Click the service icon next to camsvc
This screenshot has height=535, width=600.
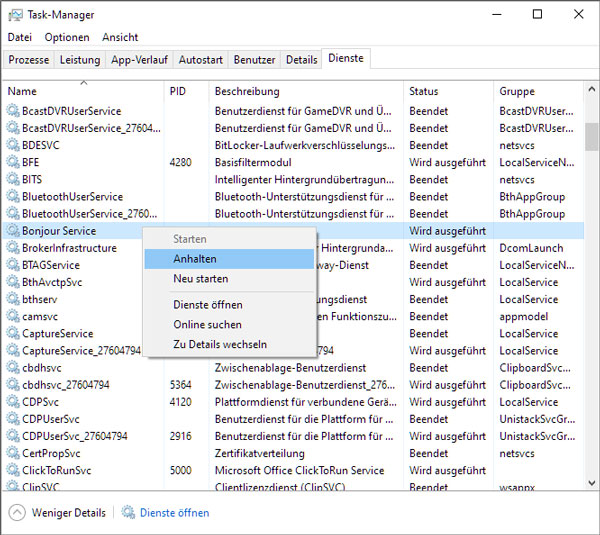click(13, 316)
